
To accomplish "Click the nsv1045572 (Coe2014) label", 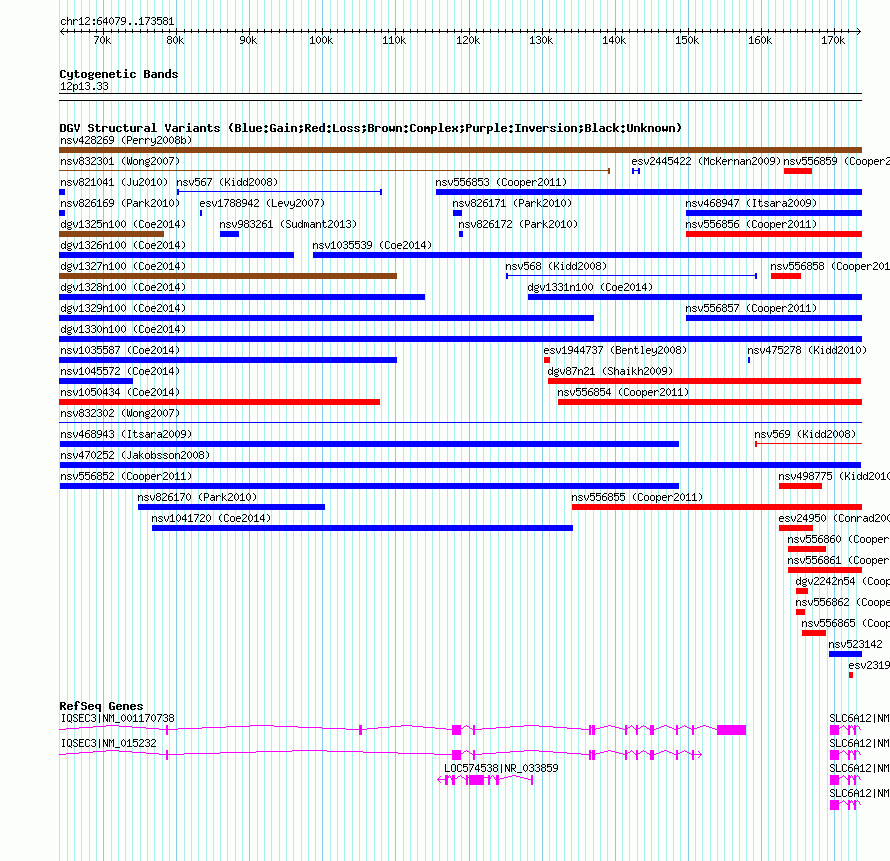I will click(120, 371).
